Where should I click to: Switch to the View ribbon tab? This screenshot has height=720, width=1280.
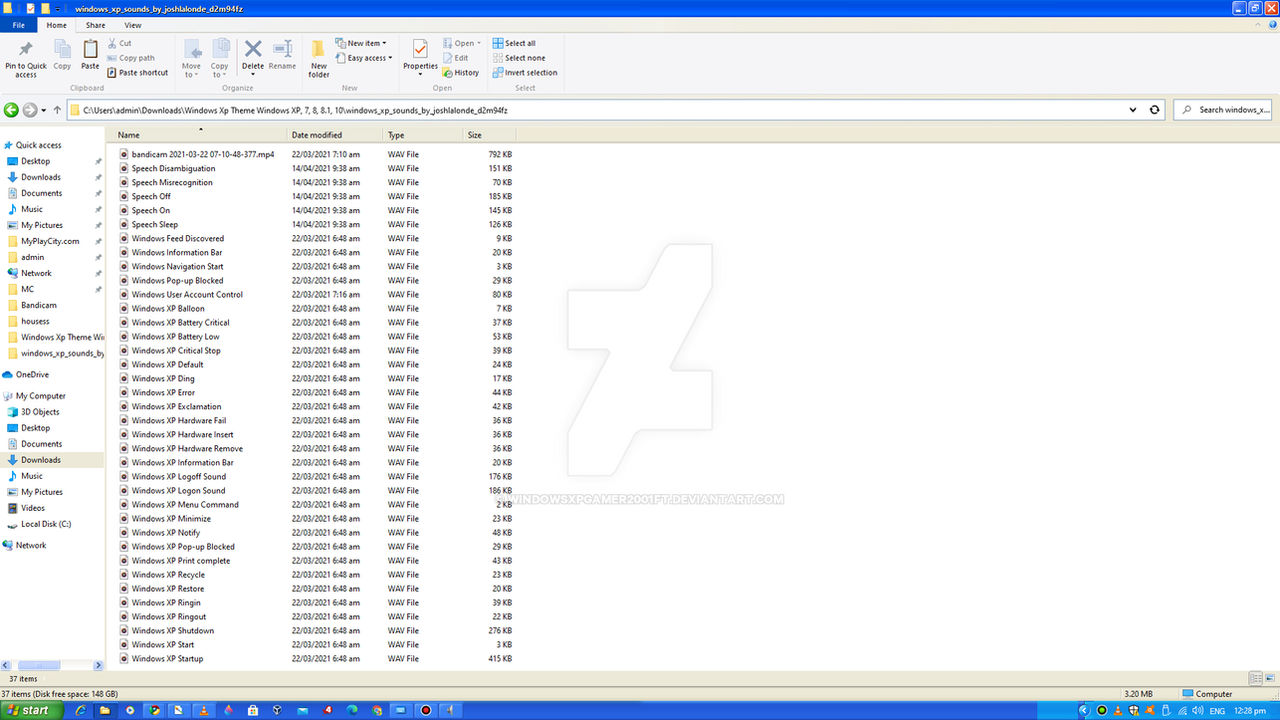pos(132,25)
